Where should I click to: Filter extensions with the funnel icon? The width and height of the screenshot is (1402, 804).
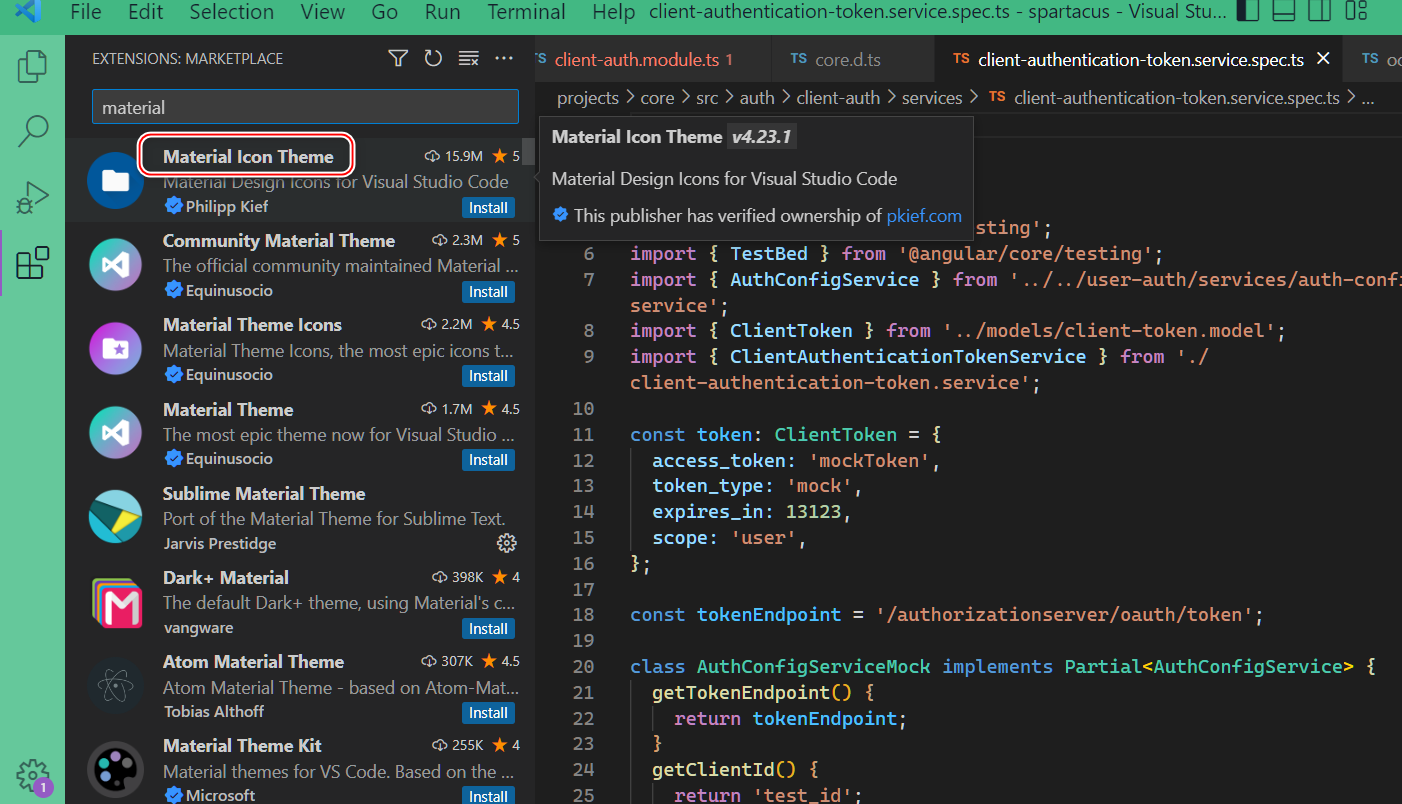click(x=398, y=59)
